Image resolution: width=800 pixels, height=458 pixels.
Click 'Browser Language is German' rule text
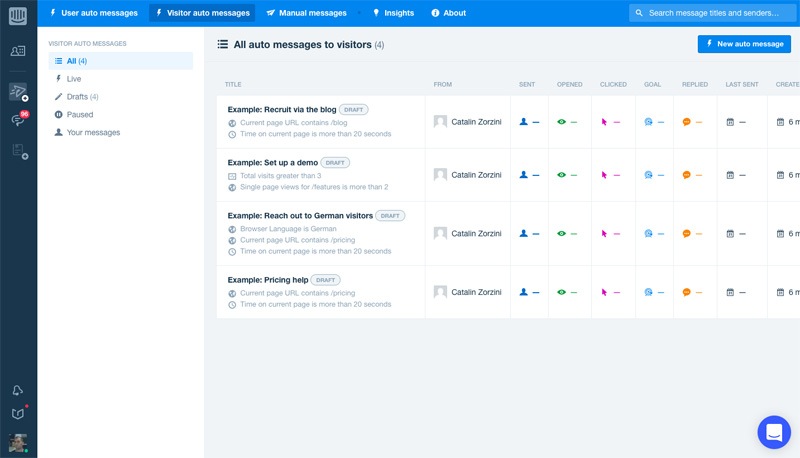click(288, 229)
